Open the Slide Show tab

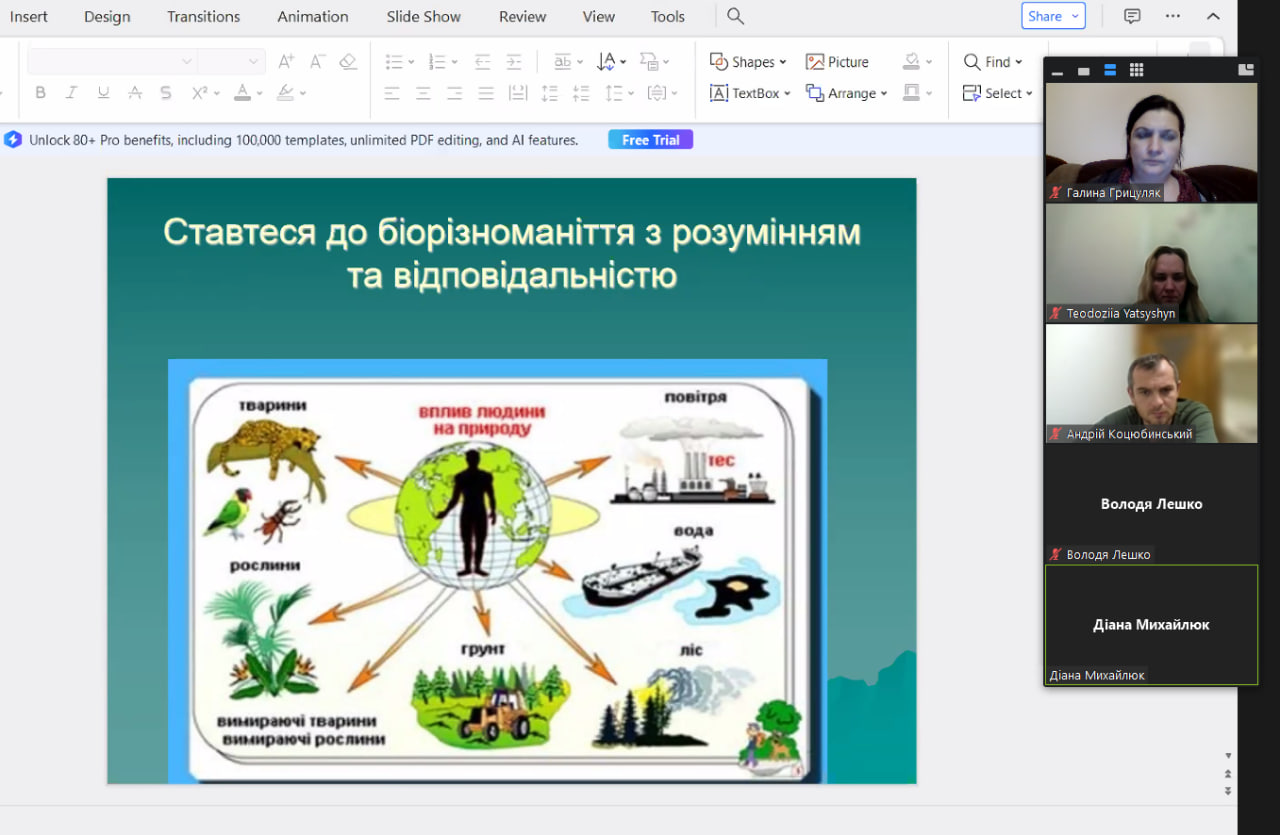(424, 16)
